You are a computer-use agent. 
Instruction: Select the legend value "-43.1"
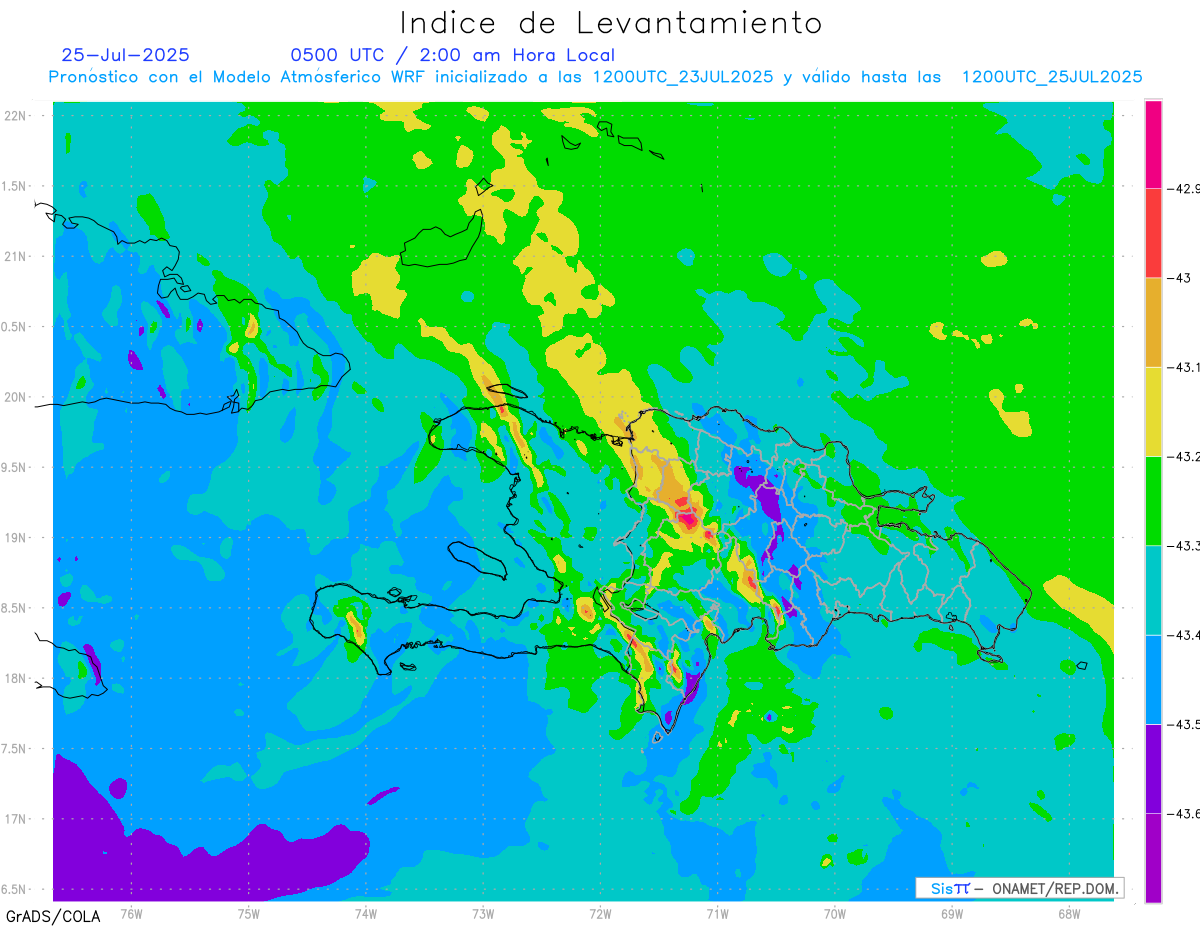pyautogui.click(x=1184, y=367)
